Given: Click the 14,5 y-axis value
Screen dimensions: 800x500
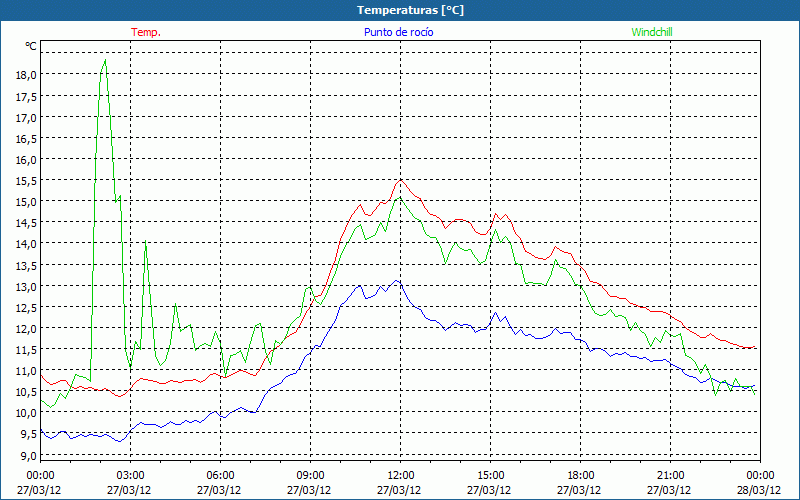Looking at the screenshot, I should [x=27, y=222].
